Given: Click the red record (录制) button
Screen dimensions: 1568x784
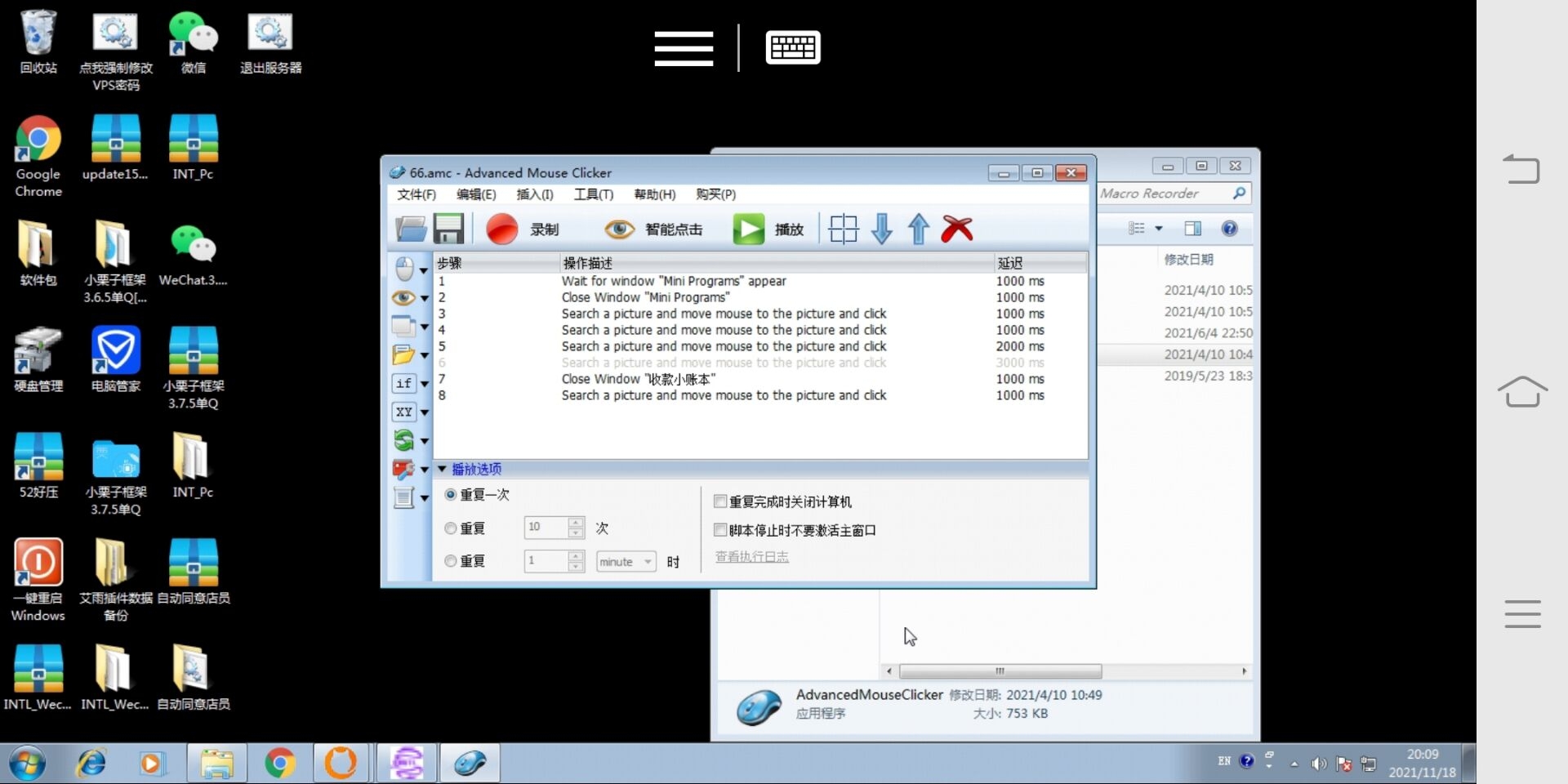Looking at the screenshot, I should pos(502,229).
